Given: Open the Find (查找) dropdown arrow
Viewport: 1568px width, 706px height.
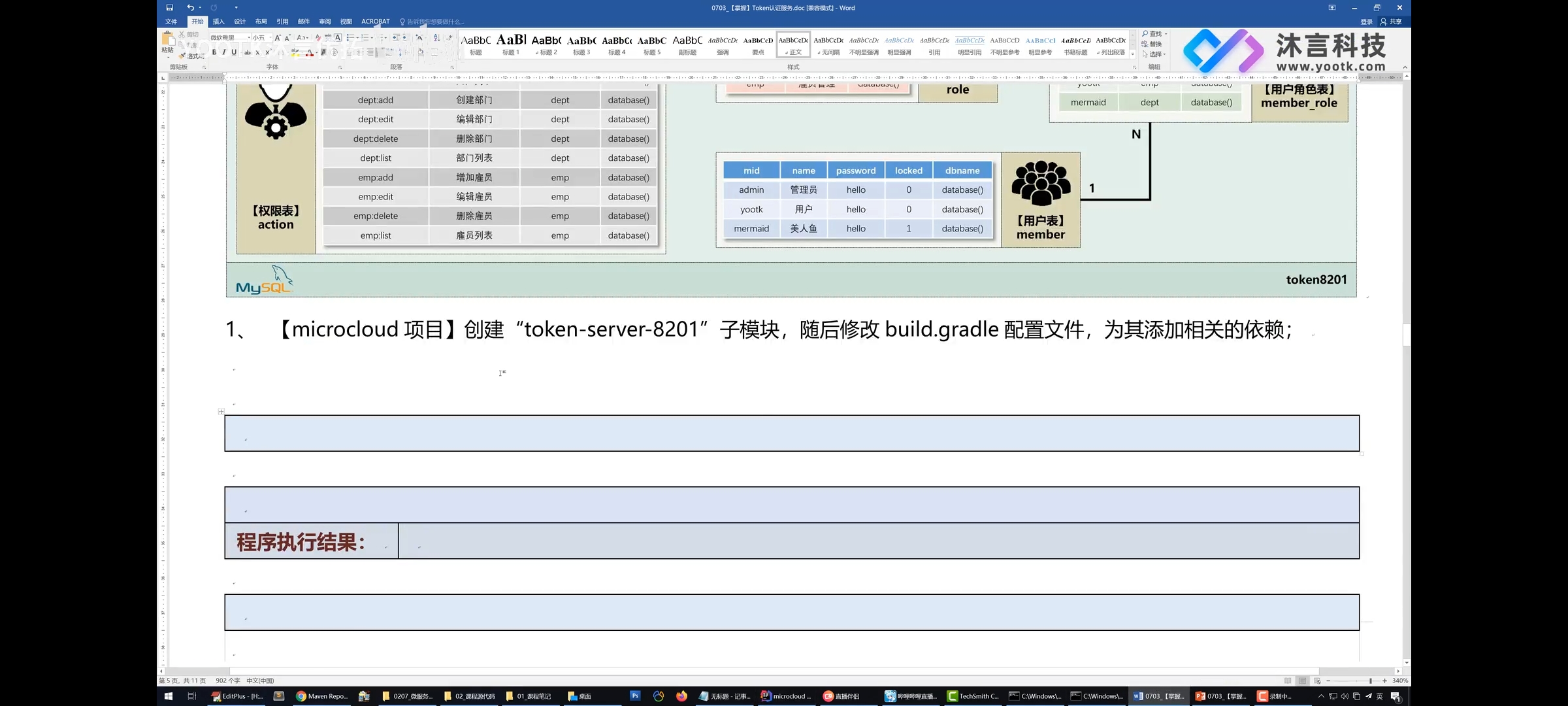Looking at the screenshot, I should click(1166, 34).
